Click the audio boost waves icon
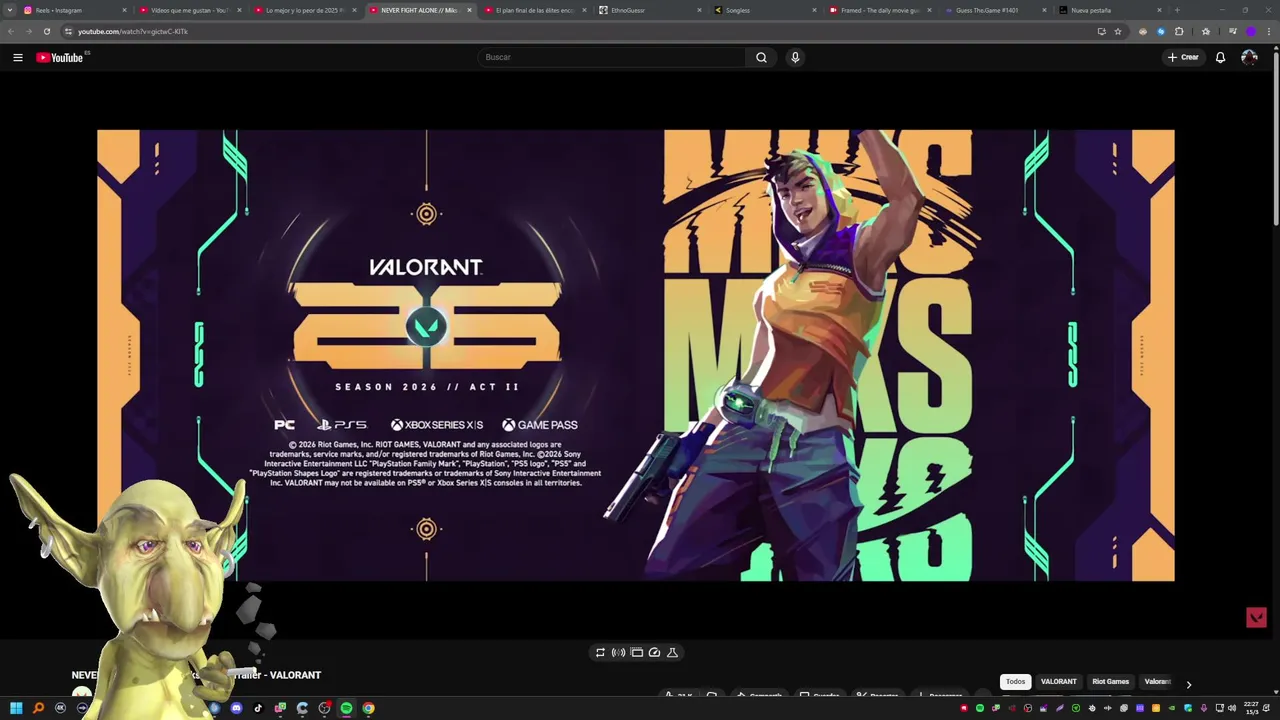The width and height of the screenshot is (1280, 720). pos(618,652)
